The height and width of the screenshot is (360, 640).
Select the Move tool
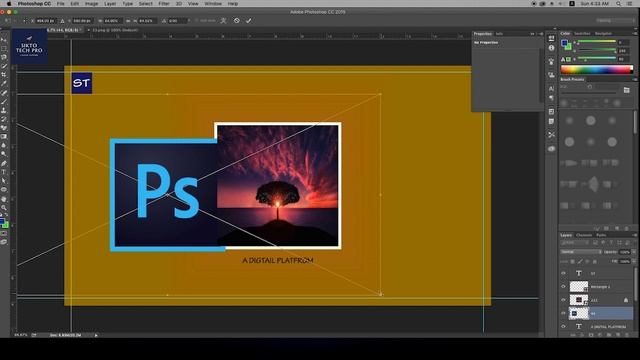click(4, 40)
